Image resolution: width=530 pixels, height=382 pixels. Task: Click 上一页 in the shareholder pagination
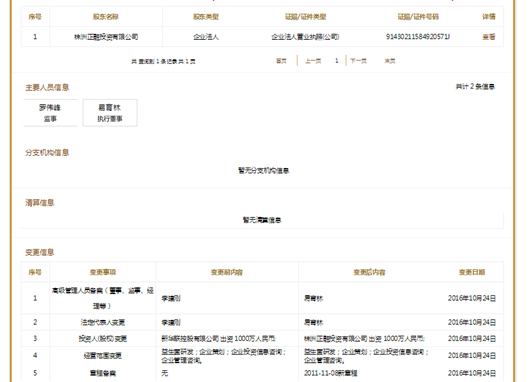[313, 61]
